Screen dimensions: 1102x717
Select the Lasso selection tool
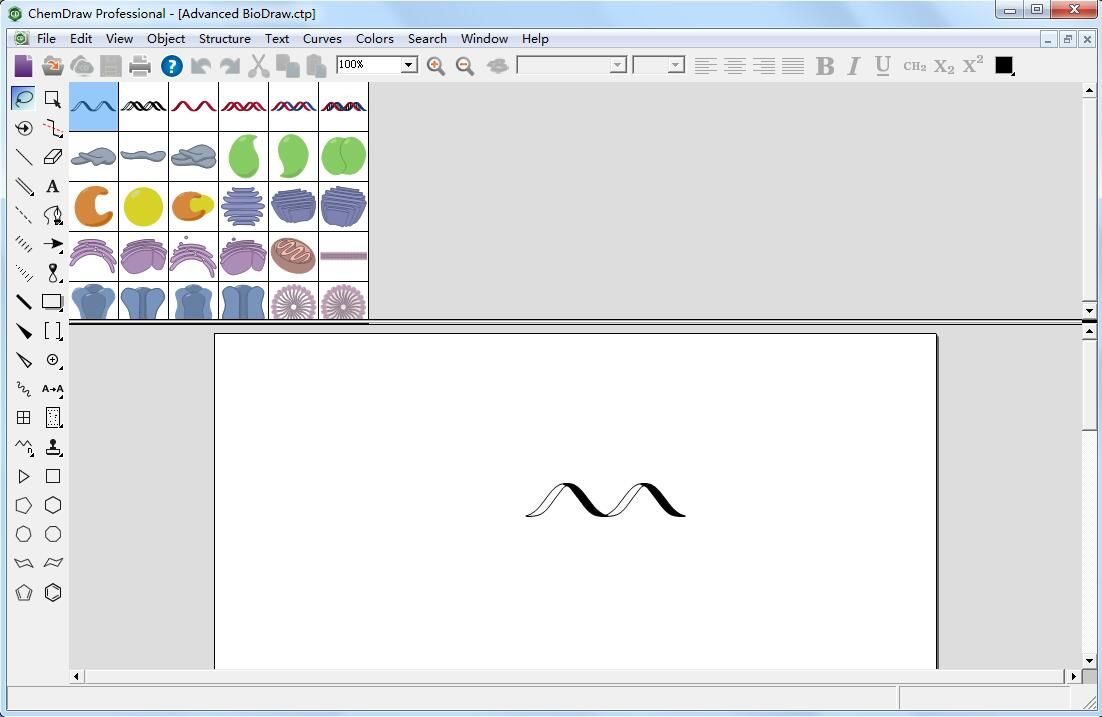(23, 98)
